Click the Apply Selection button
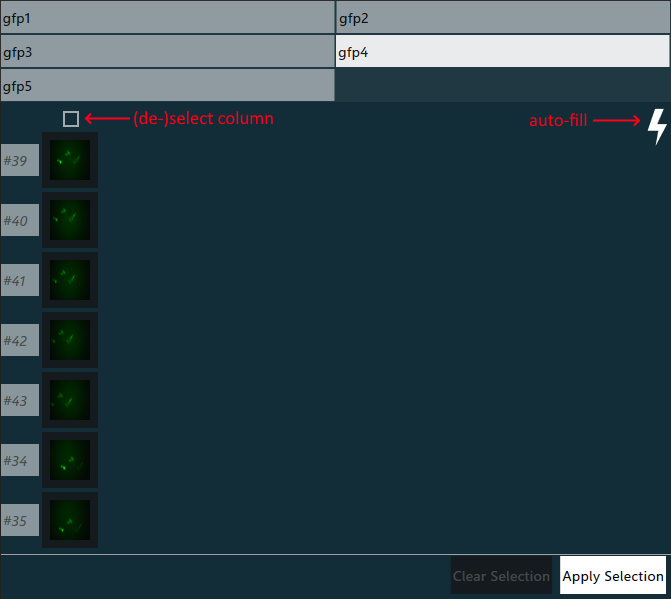Image resolution: width=671 pixels, height=599 pixels. coord(613,575)
